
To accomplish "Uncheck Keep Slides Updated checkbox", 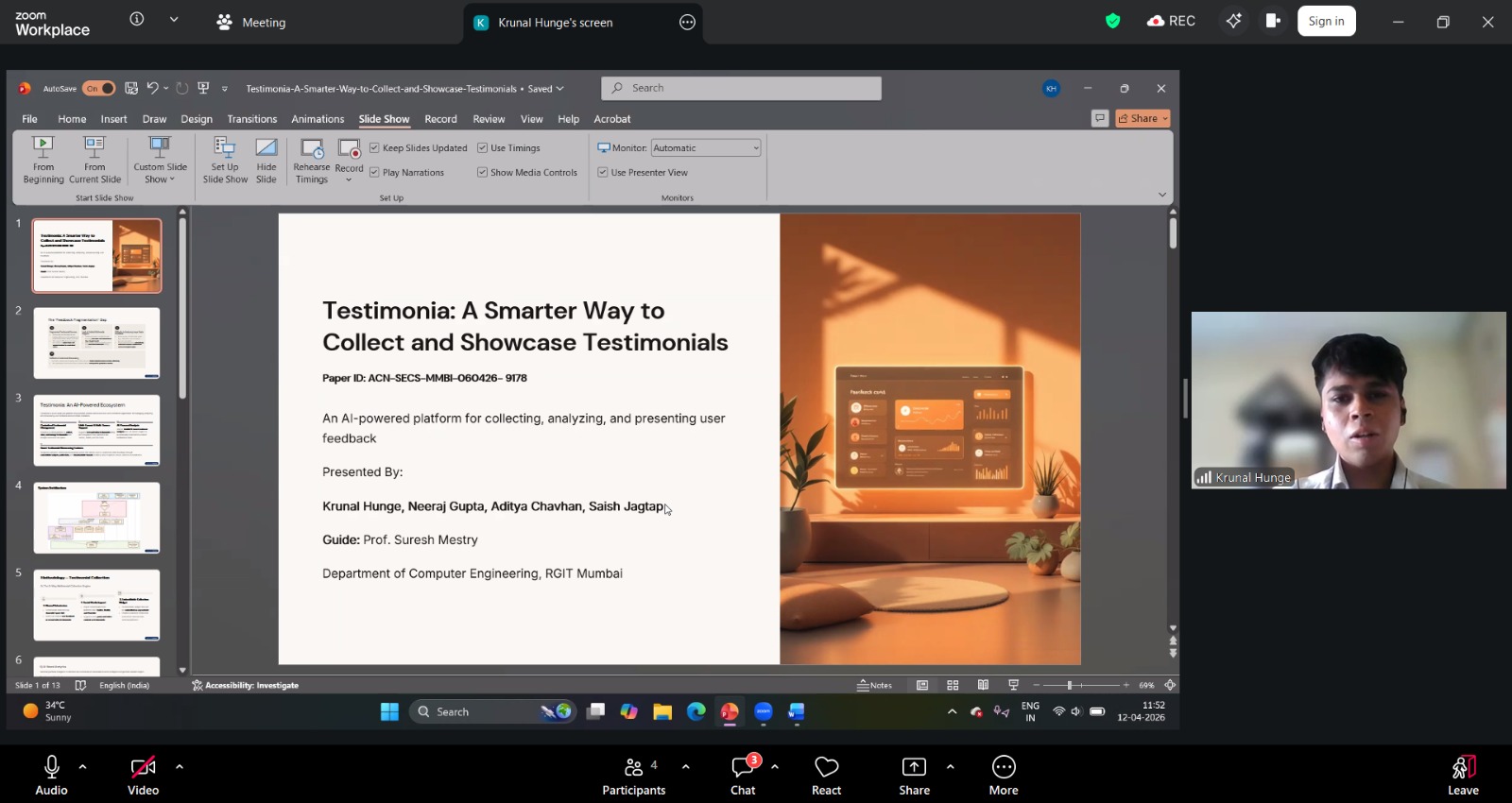I will (375, 148).
